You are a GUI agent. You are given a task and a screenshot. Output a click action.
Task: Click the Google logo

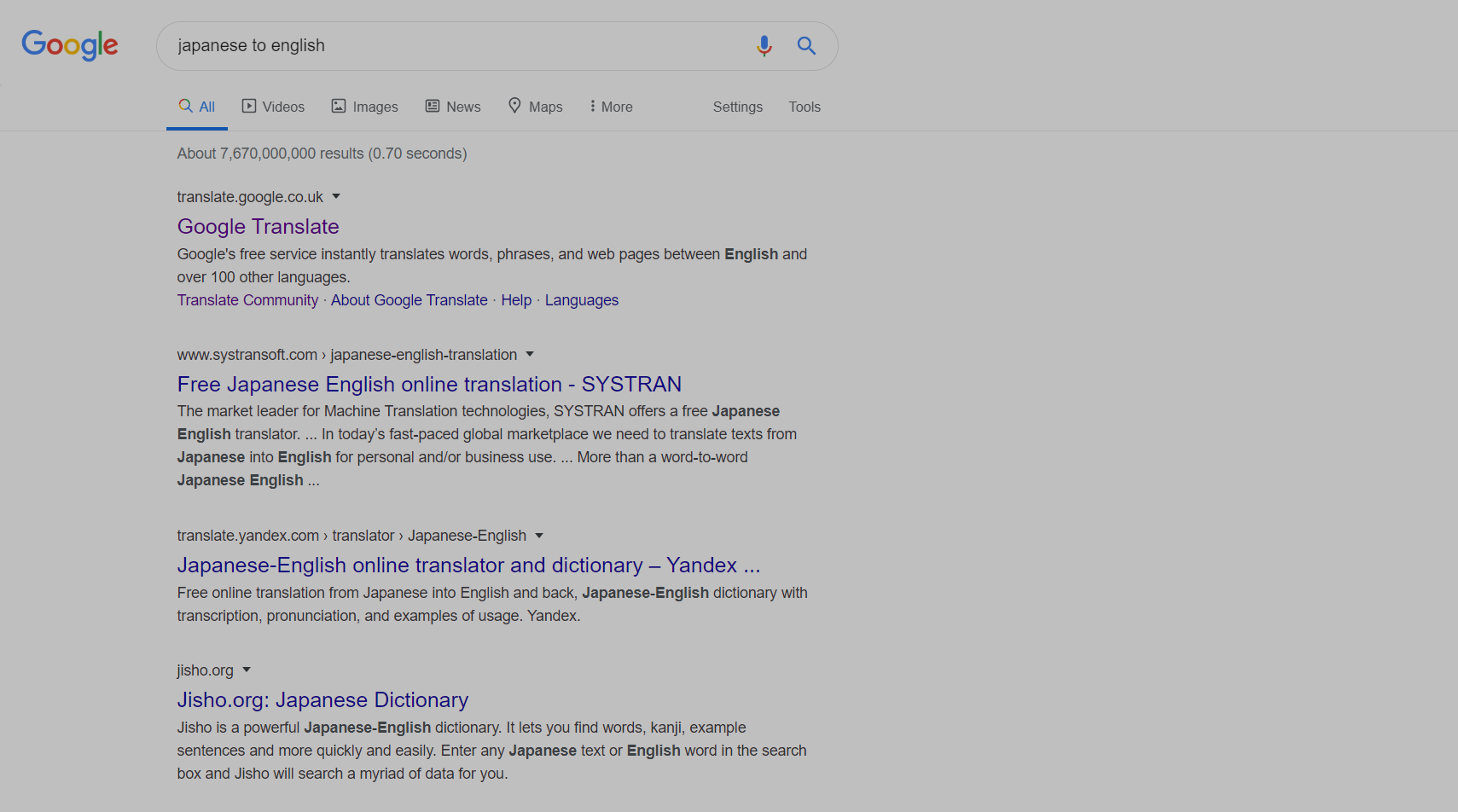pyautogui.click(x=70, y=45)
